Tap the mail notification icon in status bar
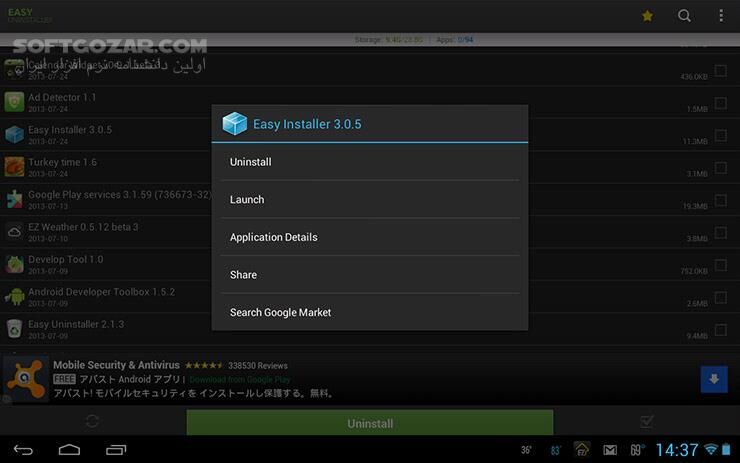740x463 pixels. click(610, 450)
